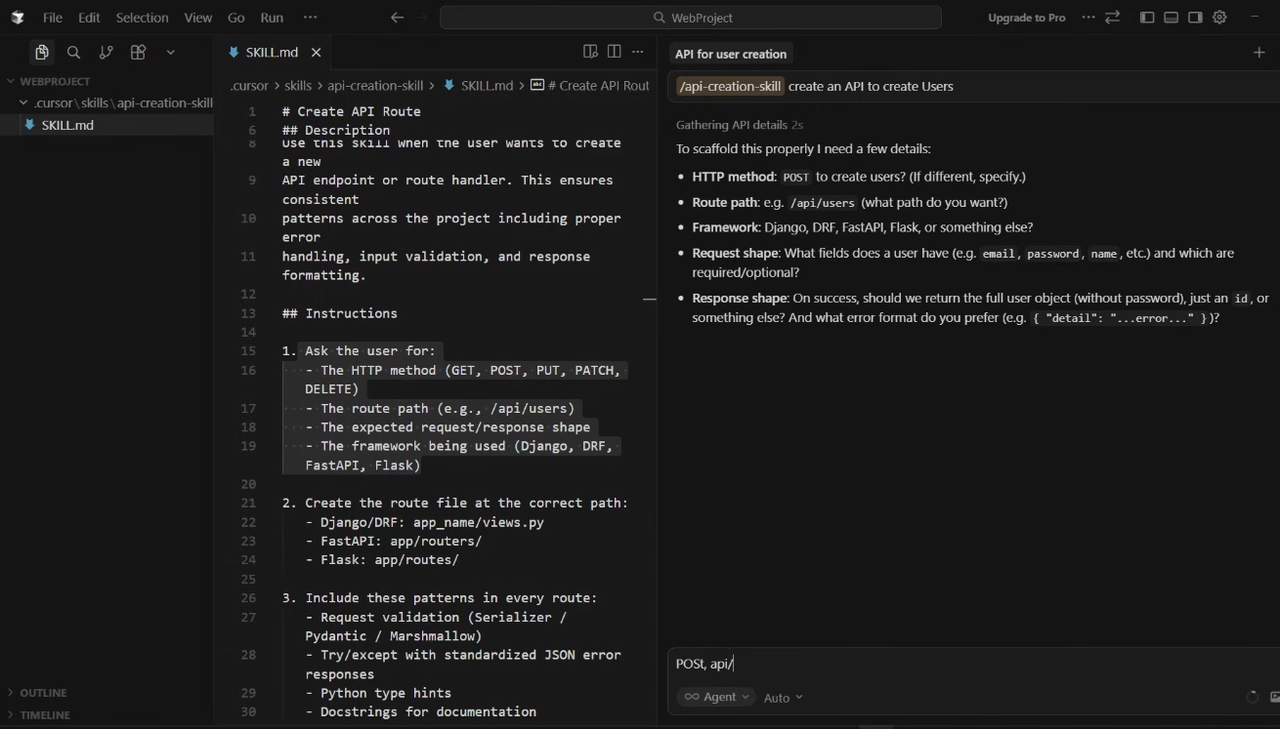Click the swap arrows icon in title bar
The height and width of the screenshot is (729, 1280).
(x=1112, y=18)
